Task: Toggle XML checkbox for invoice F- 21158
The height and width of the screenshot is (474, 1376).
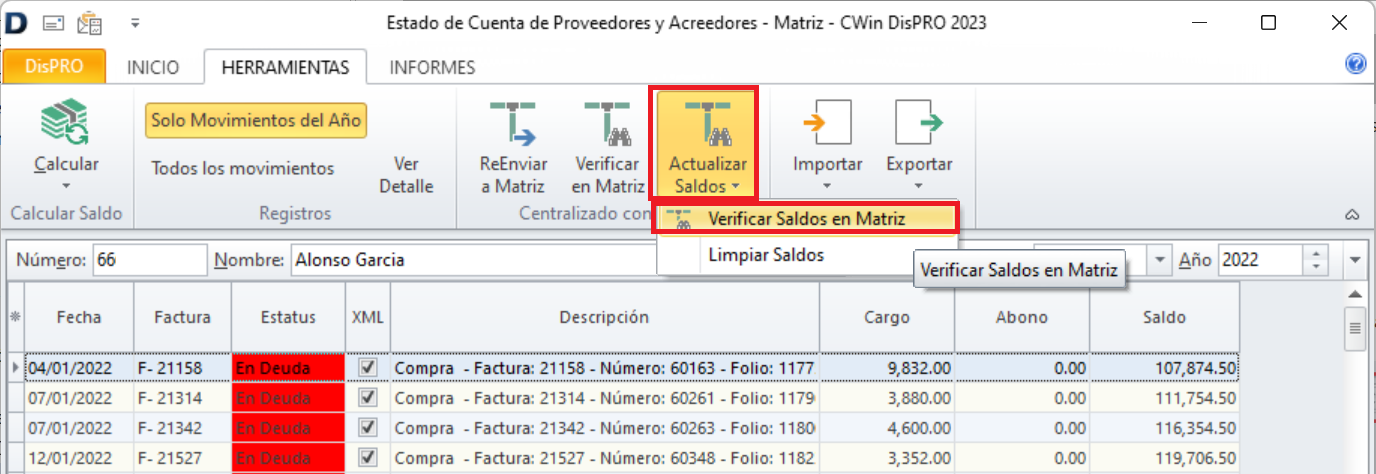Action: [368, 368]
